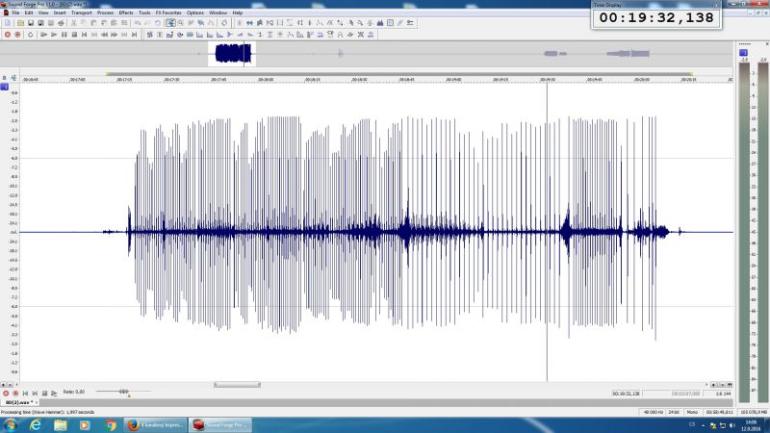Open Google Chrome from taskbar

click(x=110, y=425)
